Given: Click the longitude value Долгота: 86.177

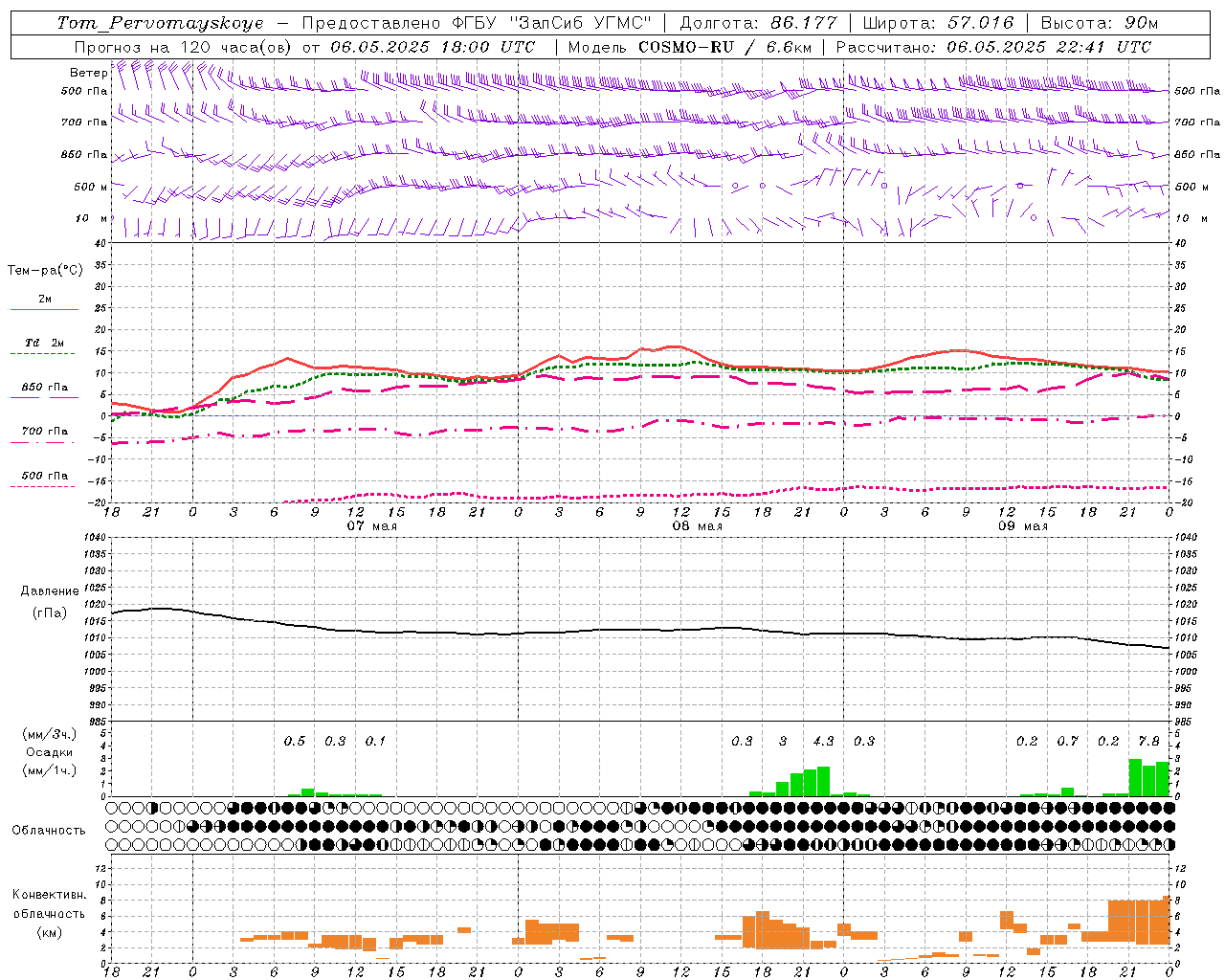Looking at the screenshot, I should (758, 23).
